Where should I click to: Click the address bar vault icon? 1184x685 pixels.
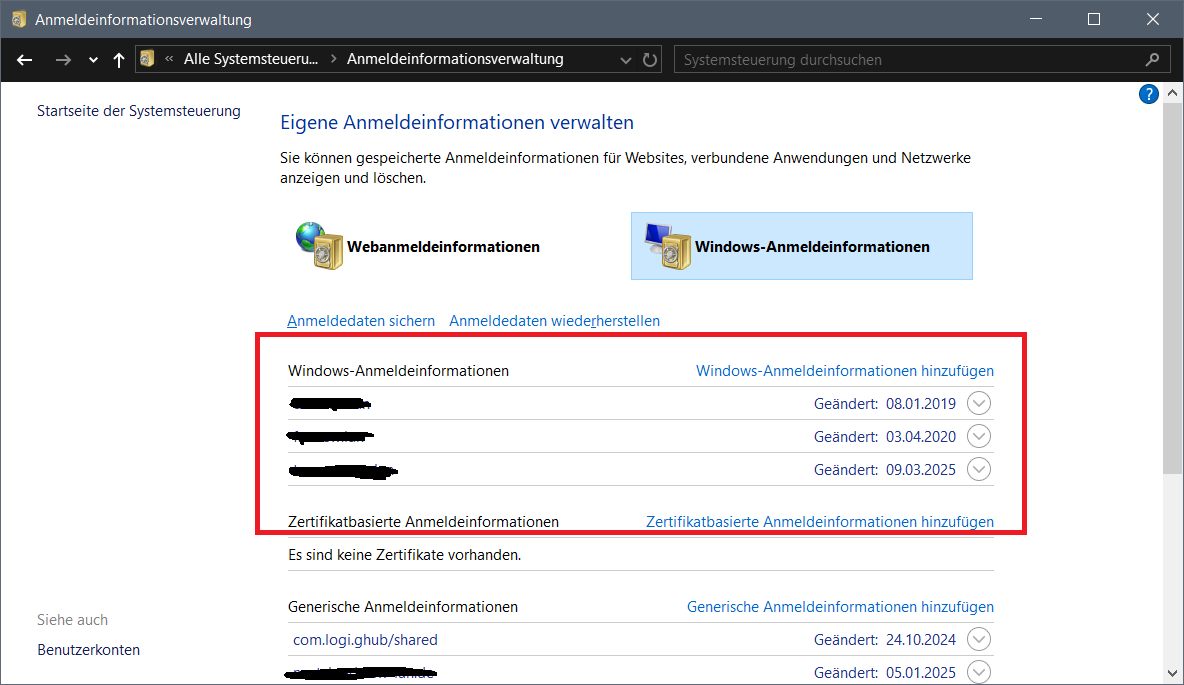click(147, 59)
